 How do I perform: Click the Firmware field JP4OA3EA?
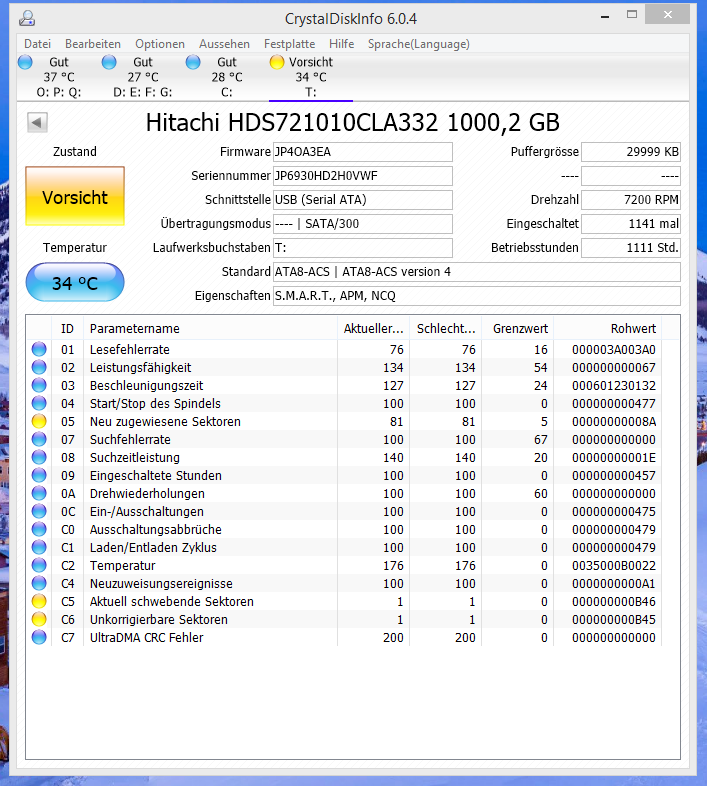(x=363, y=152)
